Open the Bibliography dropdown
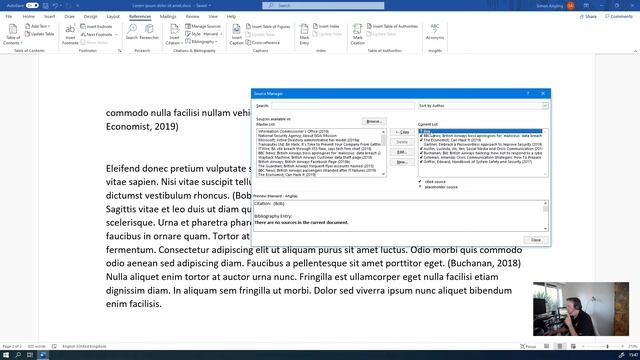This screenshot has width=640, height=360. click(202, 42)
